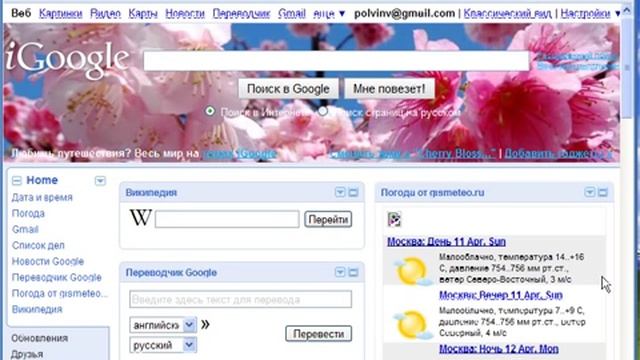640x360 pixels.
Task: Click the translation text input field
Action: [240, 299]
